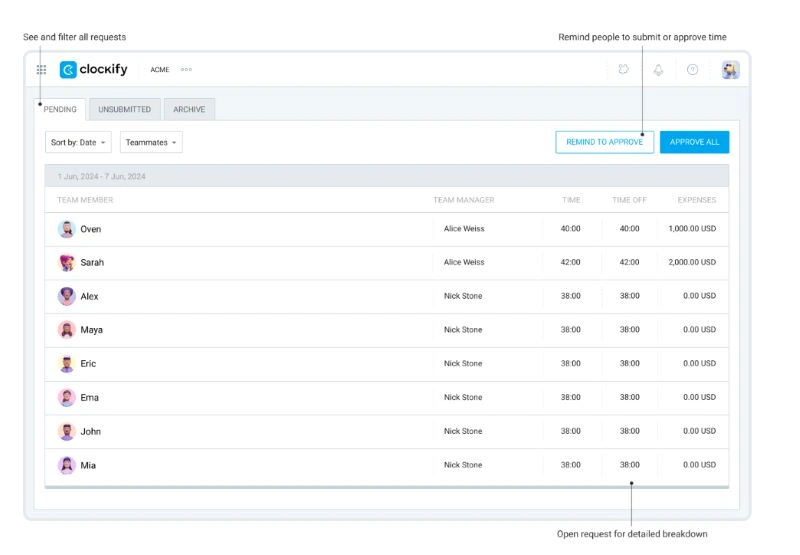
Task: Click Sarah's avatar picture
Action: [x=67, y=263]
